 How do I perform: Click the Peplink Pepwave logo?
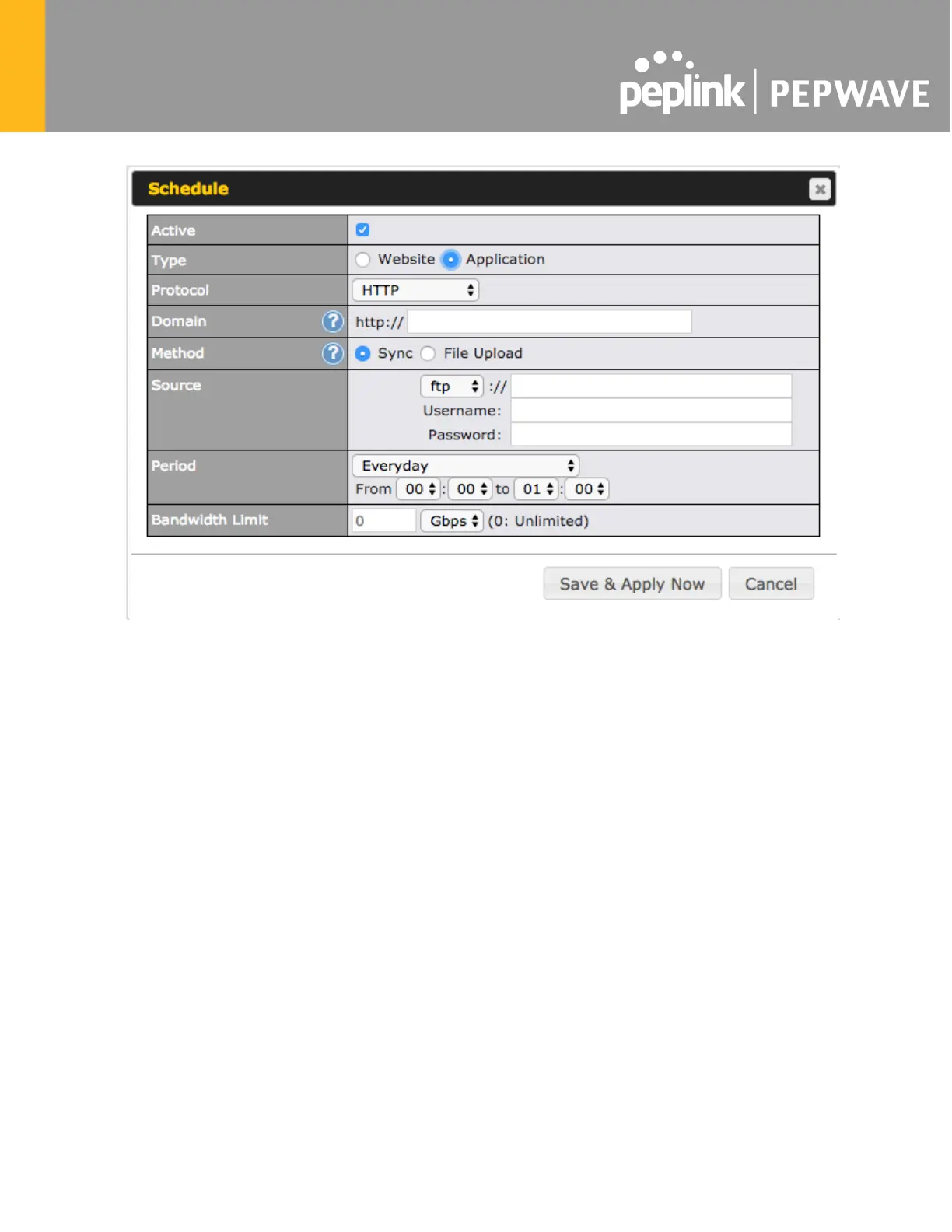[774, 84]
